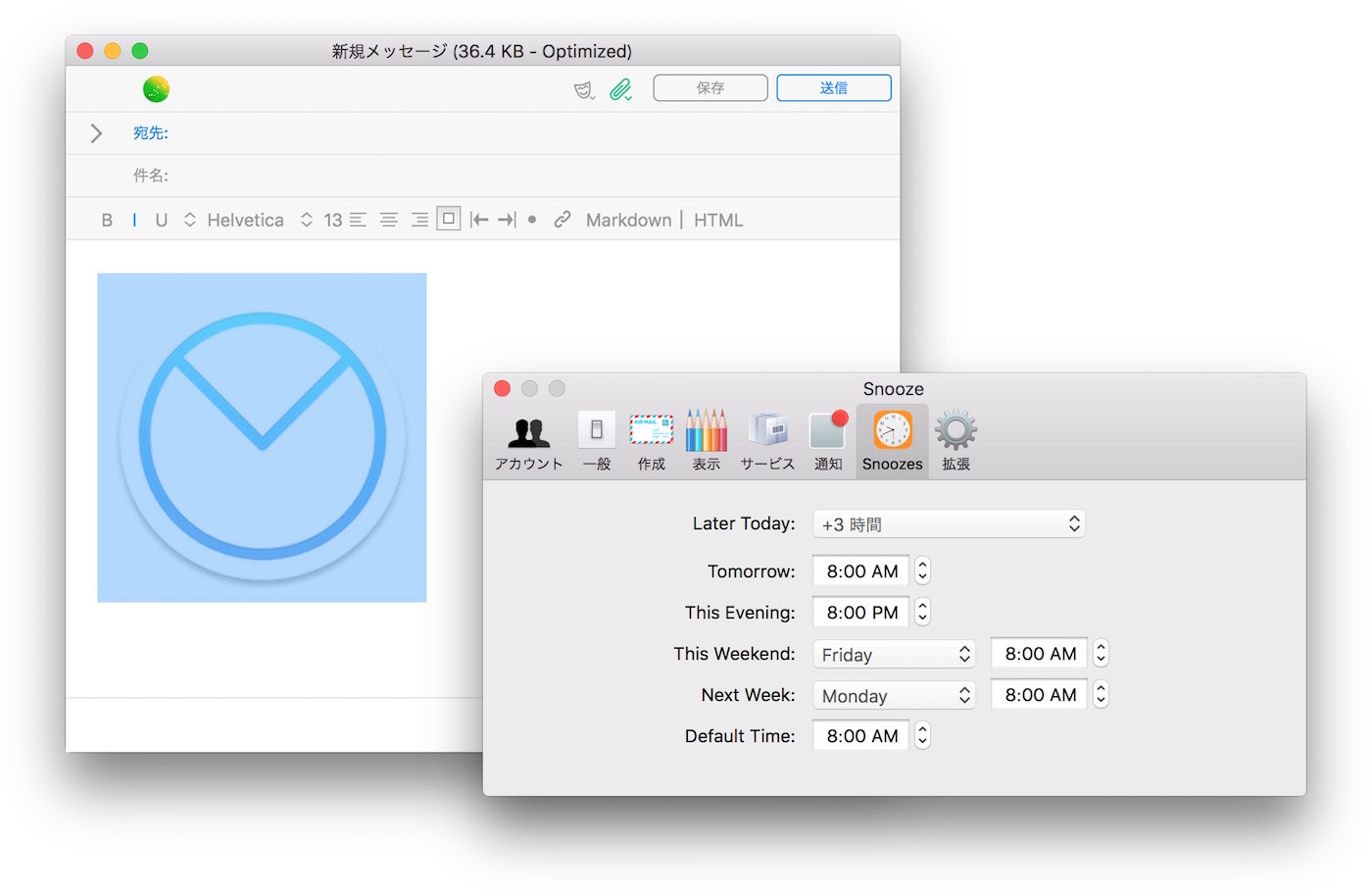This screenshot has width=1372, height=892.
Task: Toggle bold formatting (B)
Action: (107, 221)
